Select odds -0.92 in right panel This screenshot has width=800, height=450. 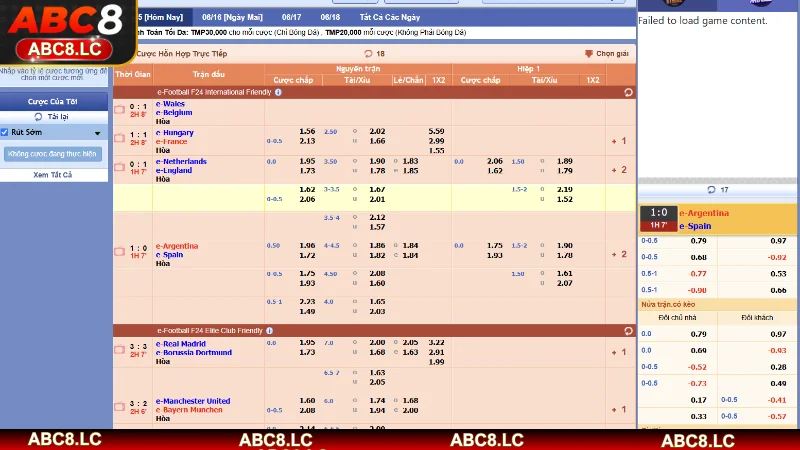[777, 257]
